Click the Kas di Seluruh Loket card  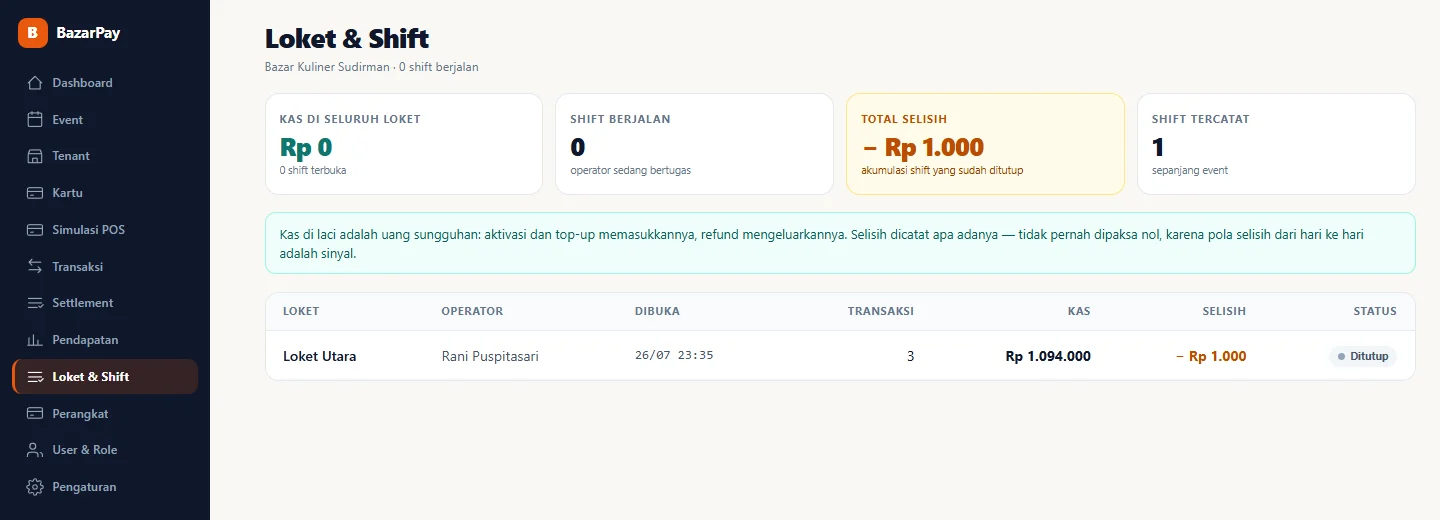tap(404, 144)
